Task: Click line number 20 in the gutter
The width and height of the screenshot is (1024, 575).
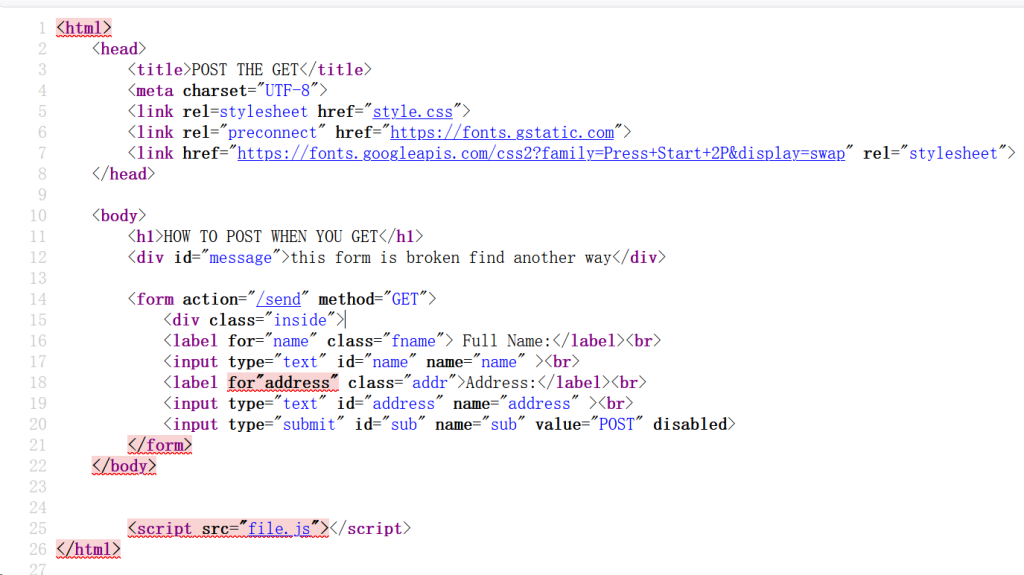Action: pos(38,424)
